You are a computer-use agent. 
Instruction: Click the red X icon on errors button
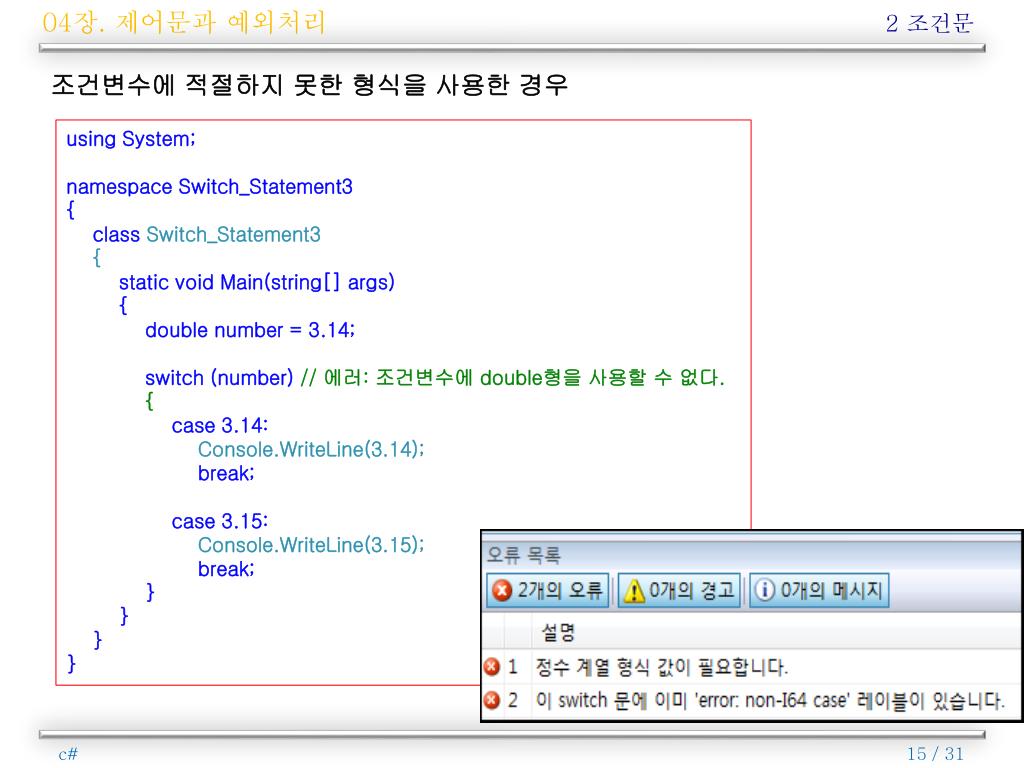502,590
